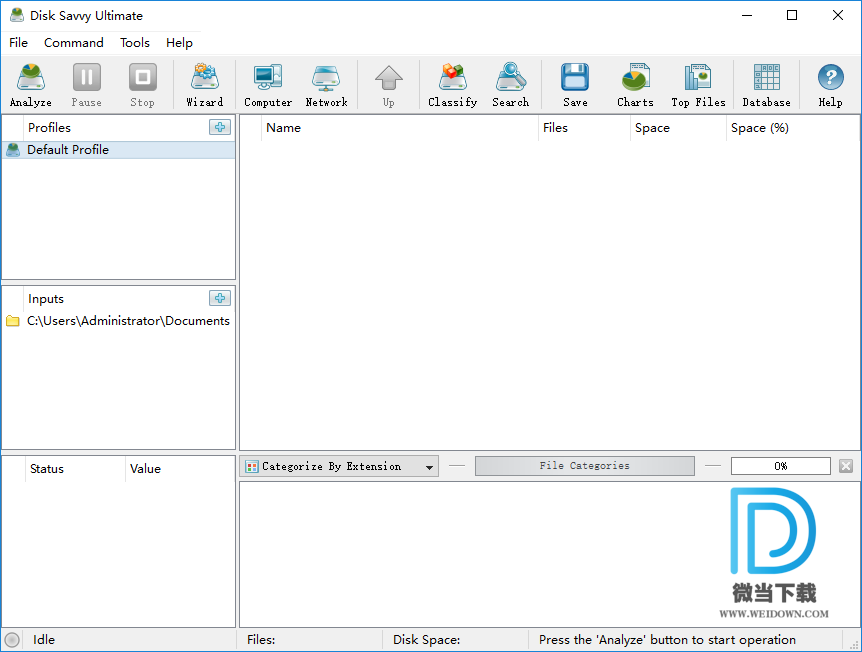Open the Wizard tool
The width and height of the screenshot is (862, 652).
205,85
